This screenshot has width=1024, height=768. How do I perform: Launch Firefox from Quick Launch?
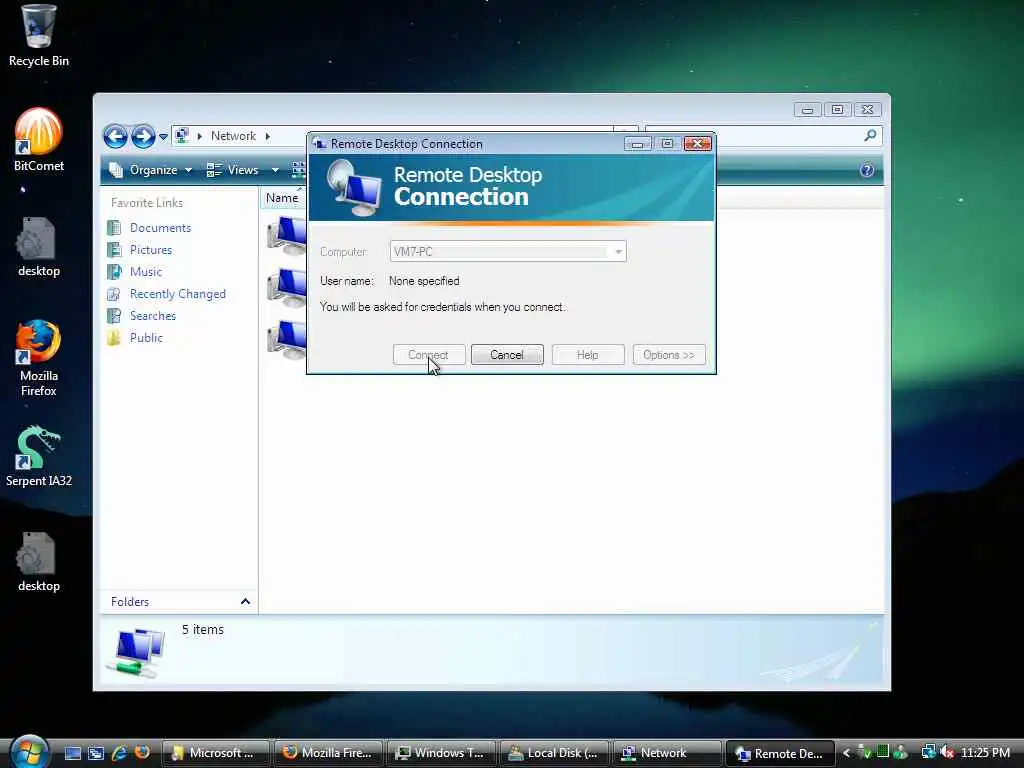tap(142, 753)
